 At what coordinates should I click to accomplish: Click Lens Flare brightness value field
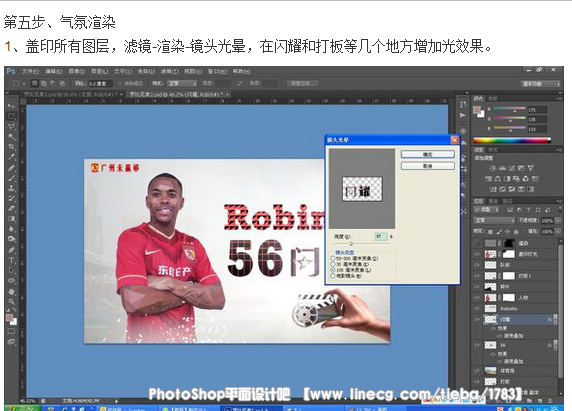pos(381,237)
